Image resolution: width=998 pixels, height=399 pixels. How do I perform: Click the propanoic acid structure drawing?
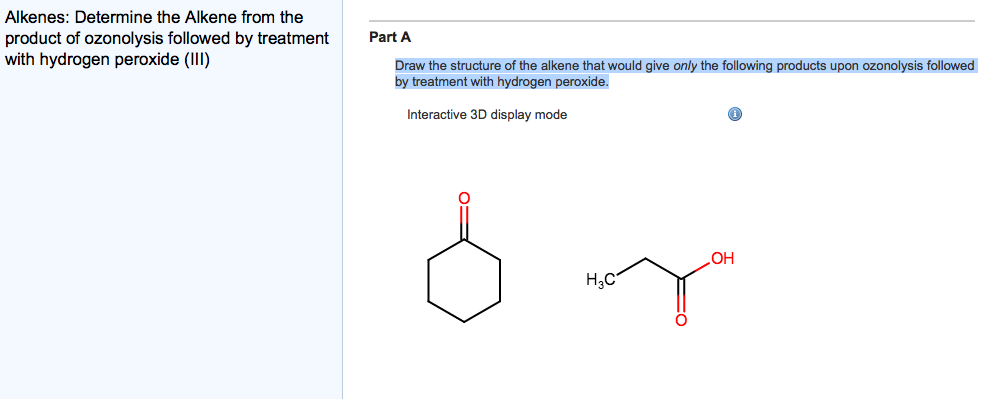click(660, 288)
